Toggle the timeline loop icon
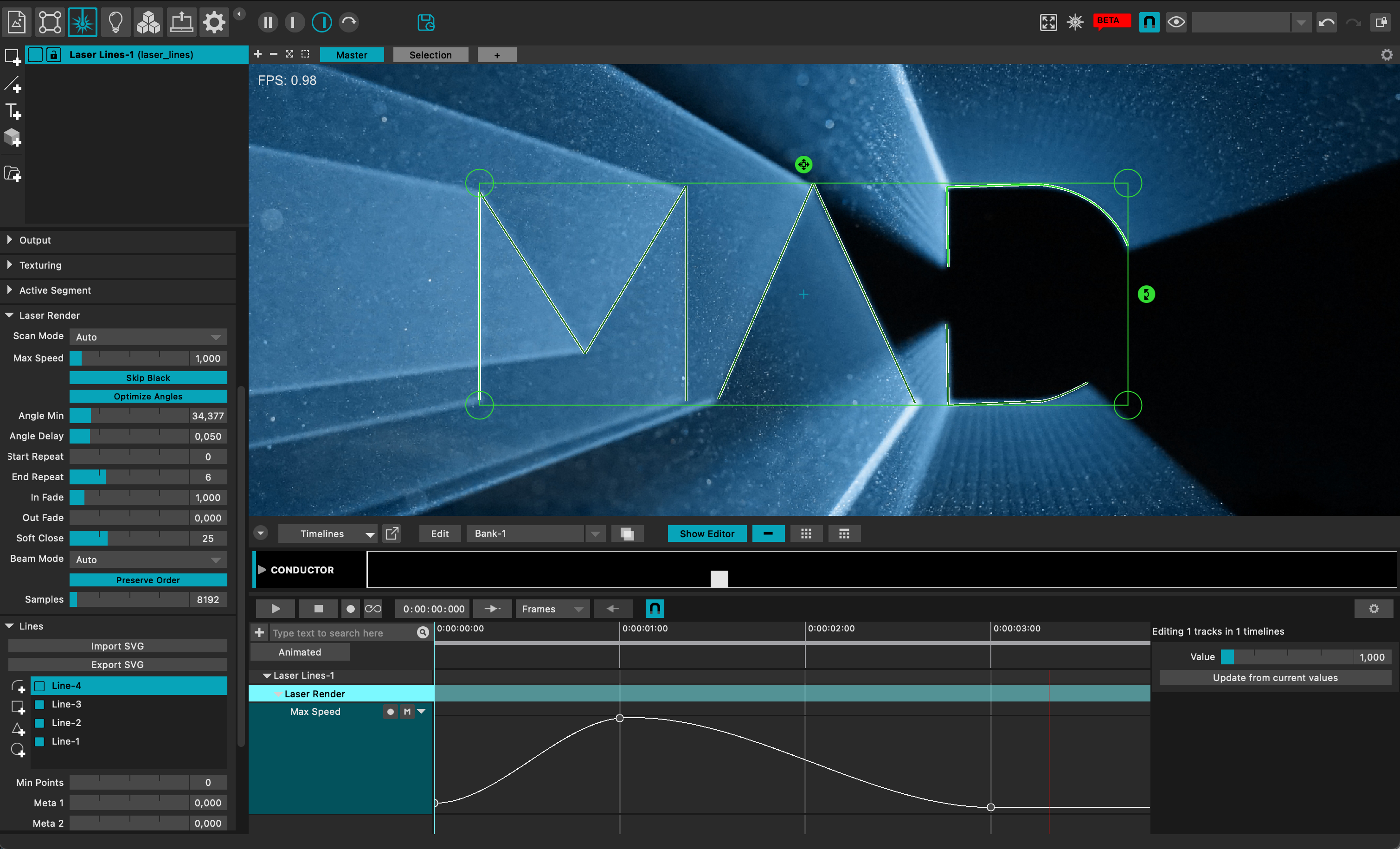 coord(372,609)
